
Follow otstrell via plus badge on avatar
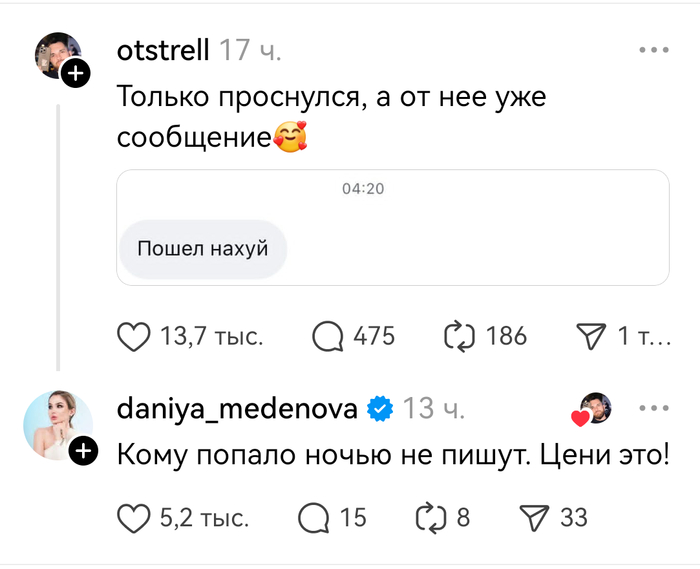[x=77, y=73]
